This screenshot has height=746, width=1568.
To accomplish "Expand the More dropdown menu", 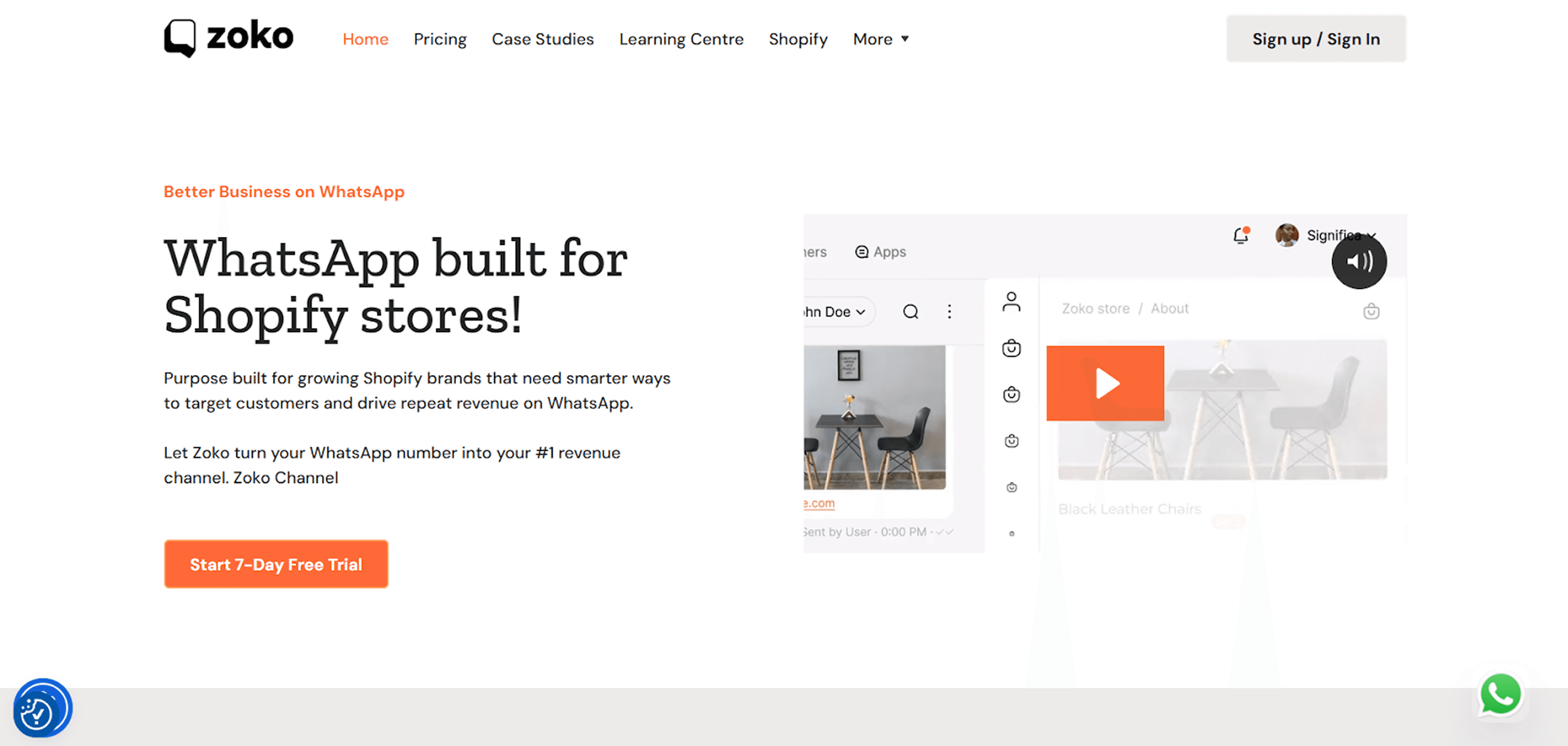I will (881, 39).
